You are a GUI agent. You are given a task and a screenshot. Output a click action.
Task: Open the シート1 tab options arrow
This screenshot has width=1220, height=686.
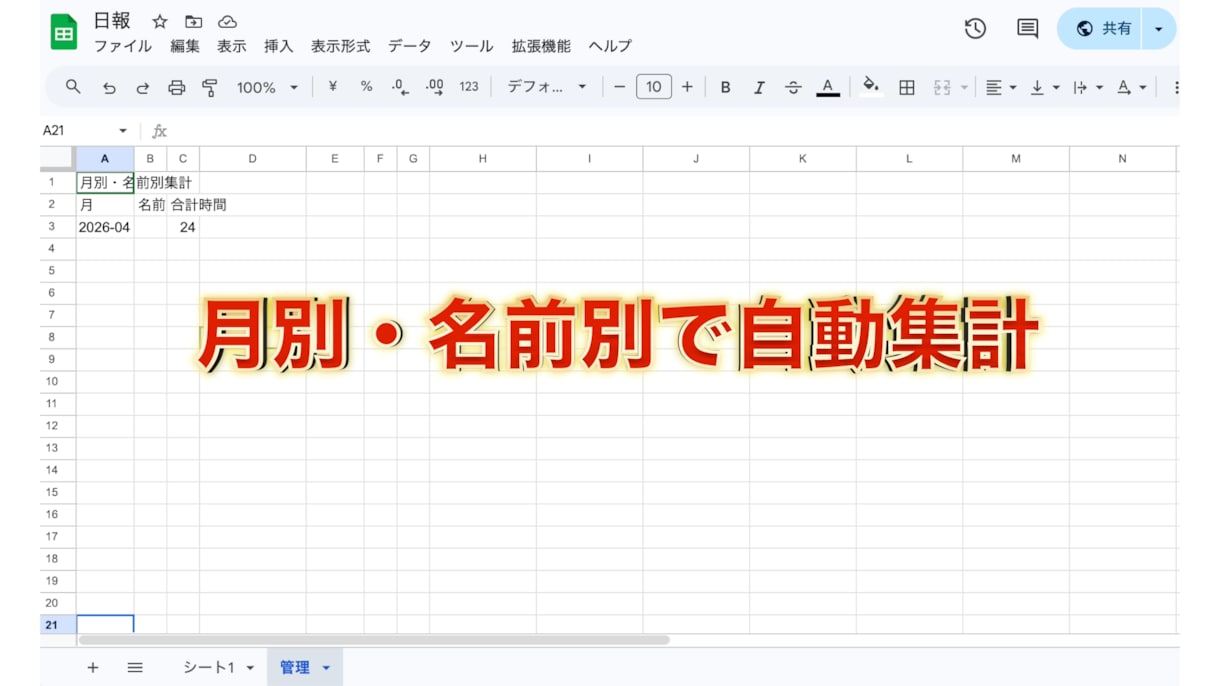(250, 668)
